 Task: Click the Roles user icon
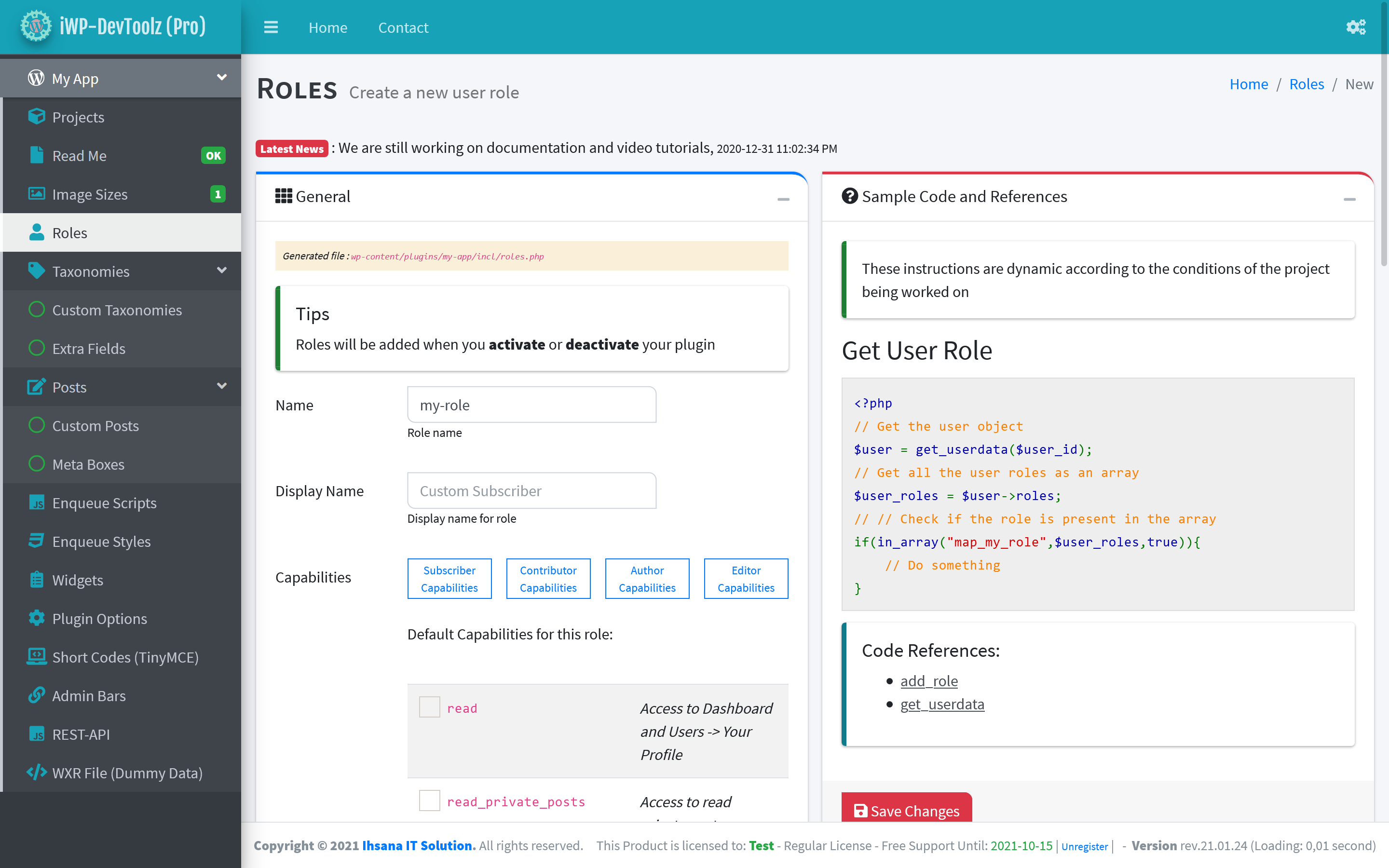tap(36, 232)
